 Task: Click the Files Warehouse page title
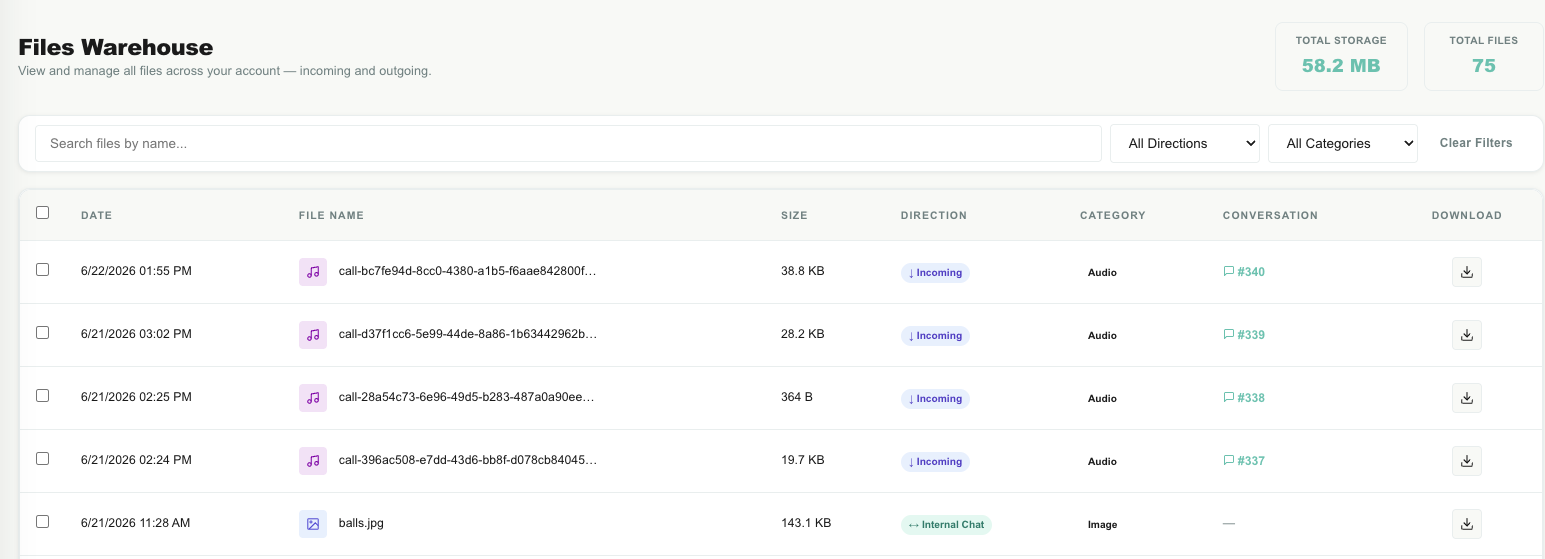click(x=116, y=47)
